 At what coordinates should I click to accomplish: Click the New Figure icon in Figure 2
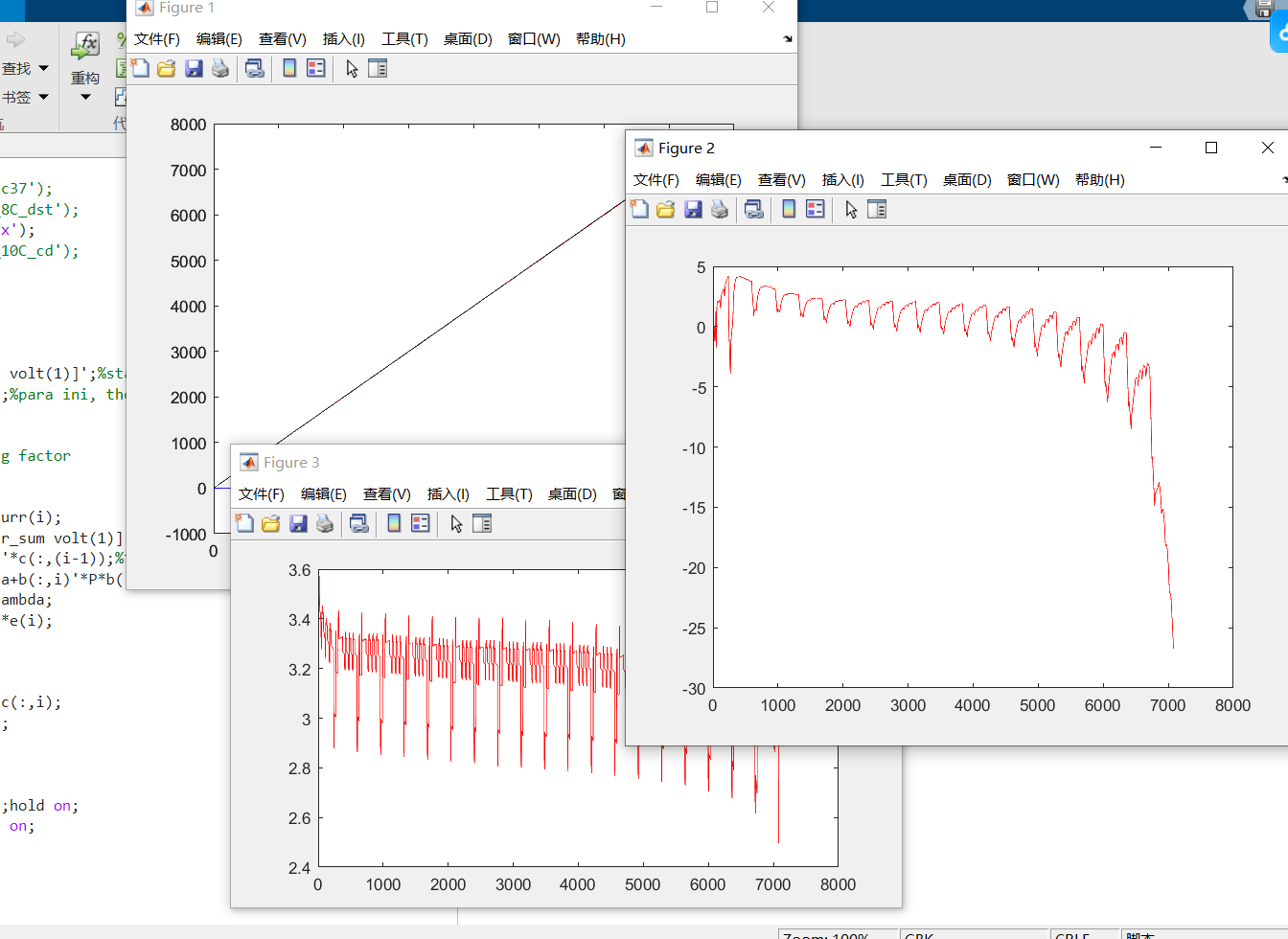pos(639,209)
